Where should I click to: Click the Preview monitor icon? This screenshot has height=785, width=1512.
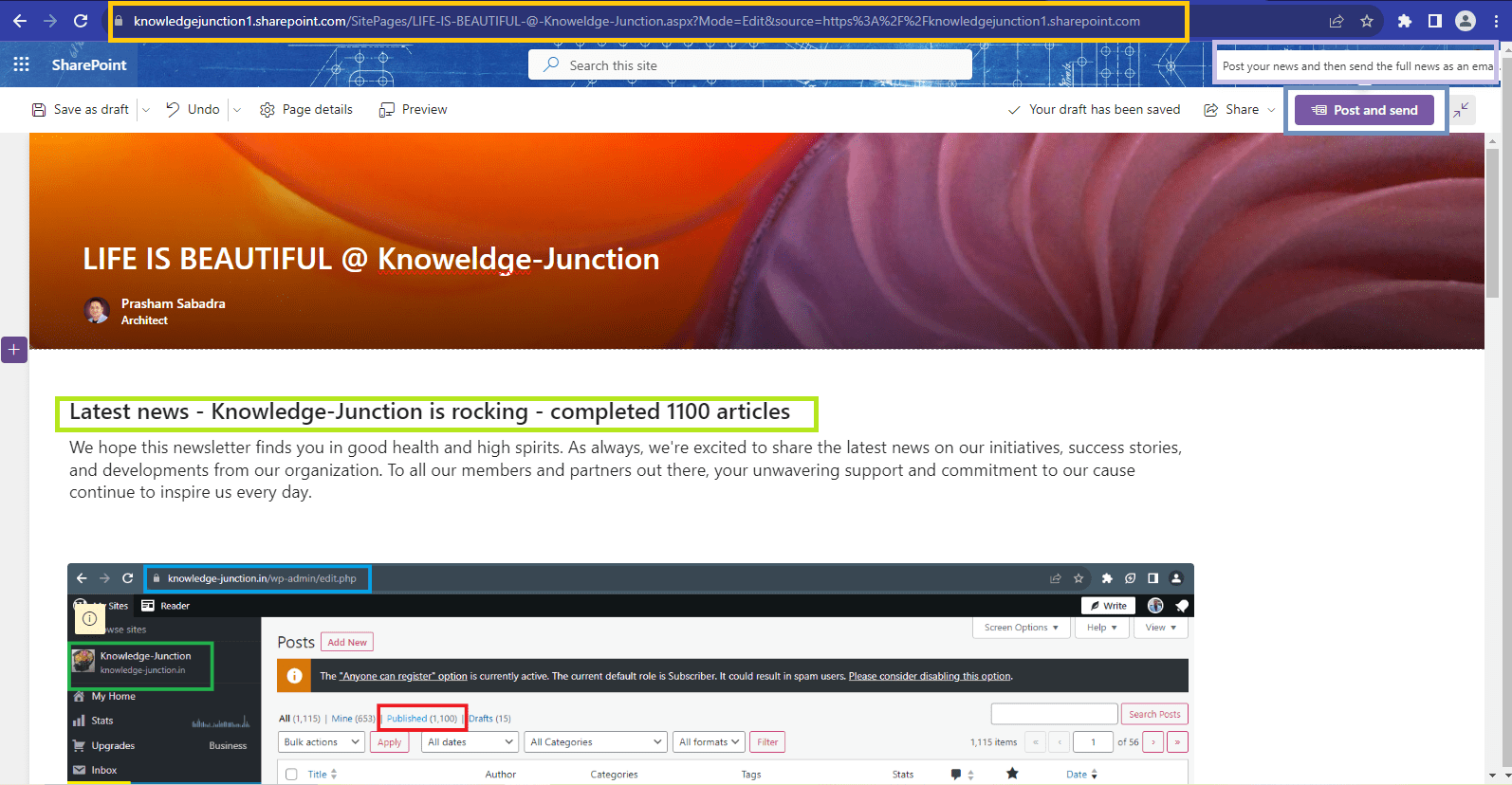[x=387, y=110]
